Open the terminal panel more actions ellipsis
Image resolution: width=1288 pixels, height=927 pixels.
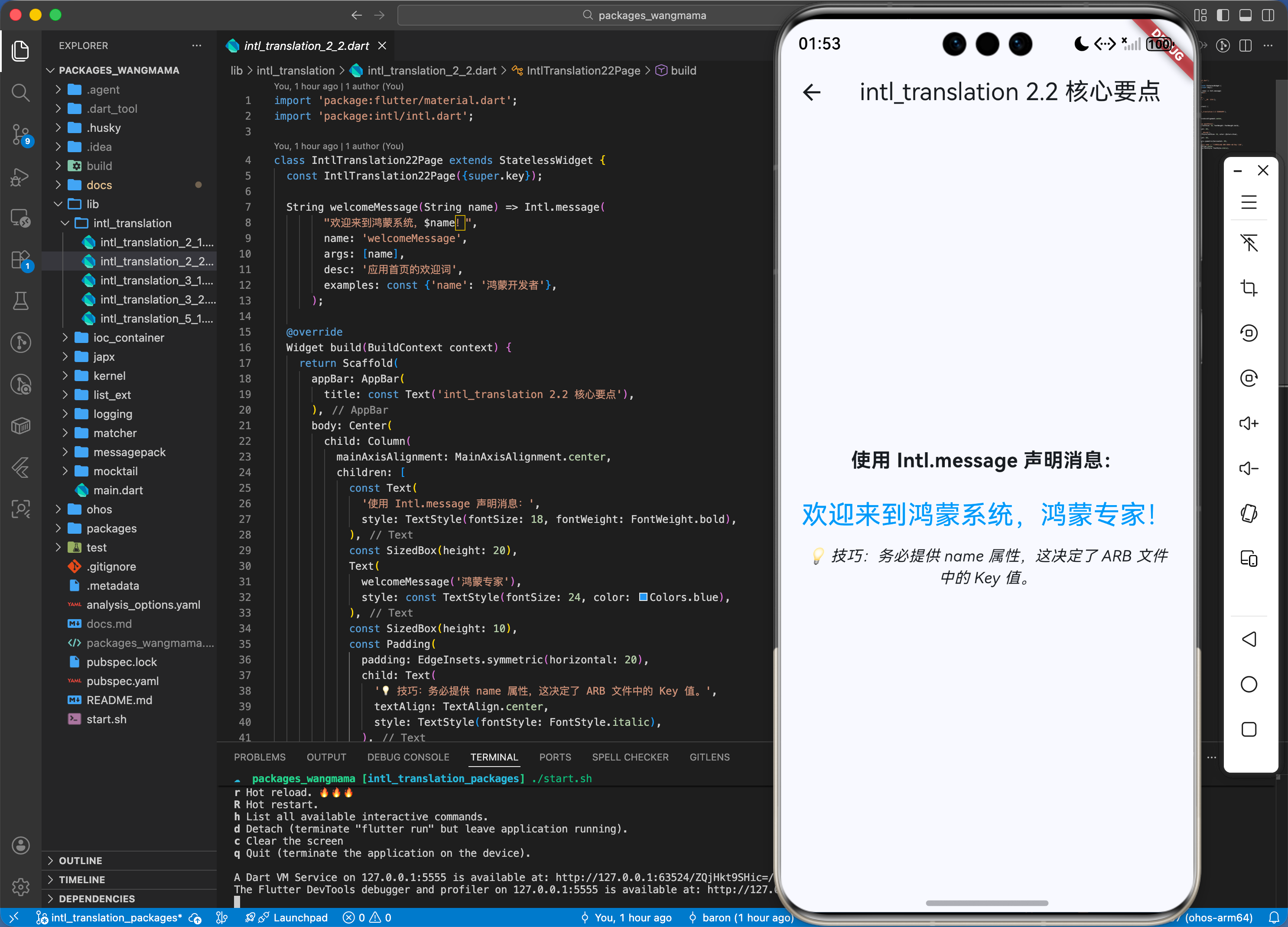(1211, 757)
